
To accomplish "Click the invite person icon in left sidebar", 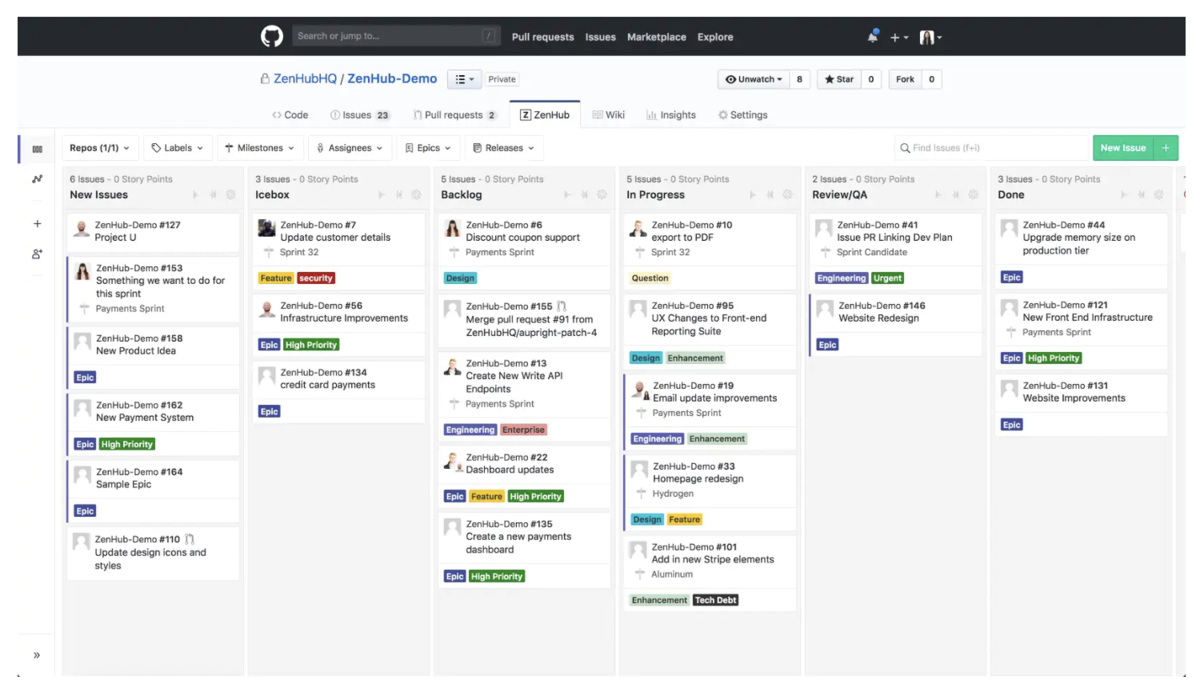I will pyautogui.click(x=37, y=254).
